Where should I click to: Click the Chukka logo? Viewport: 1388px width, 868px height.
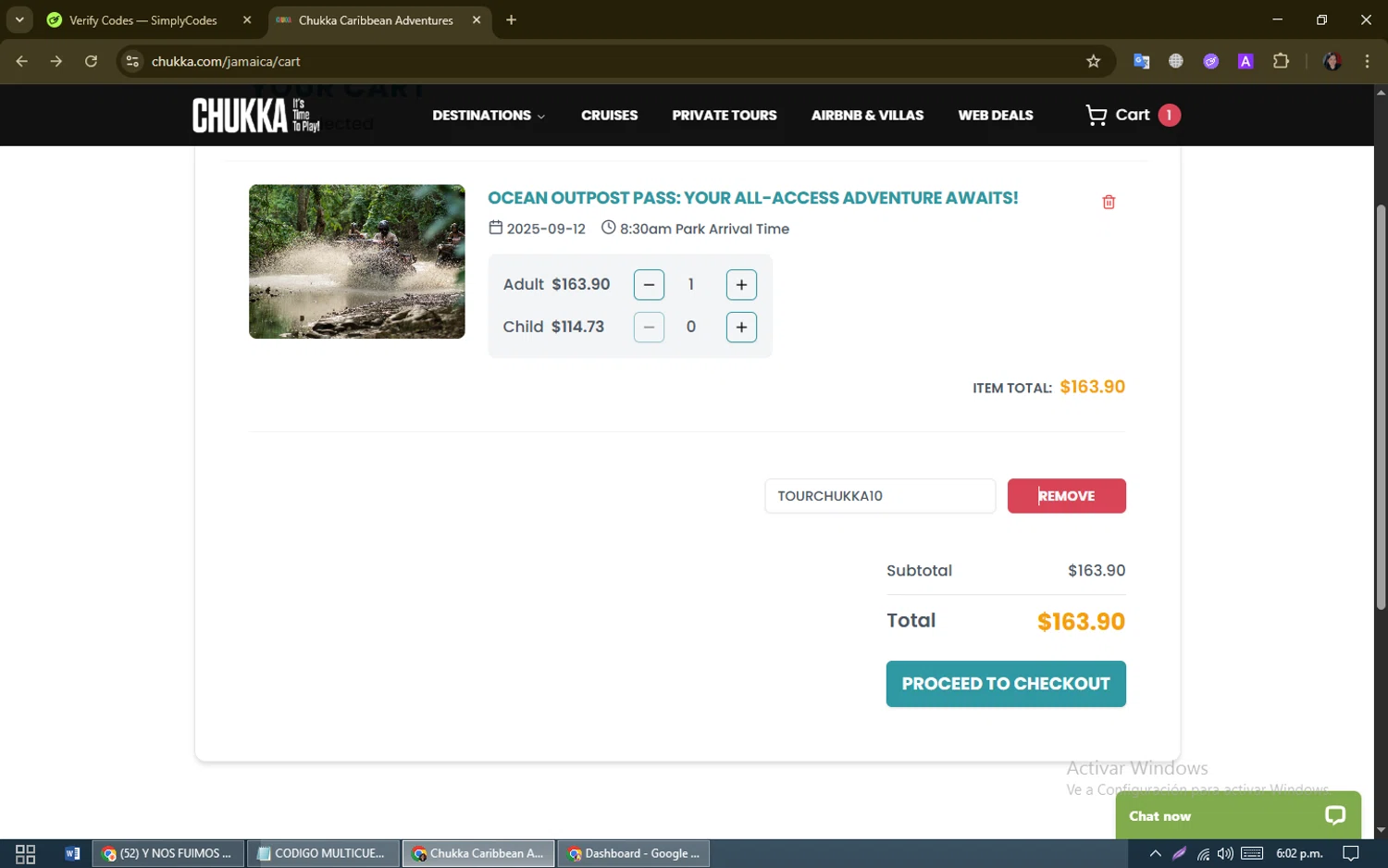point(256,116)
